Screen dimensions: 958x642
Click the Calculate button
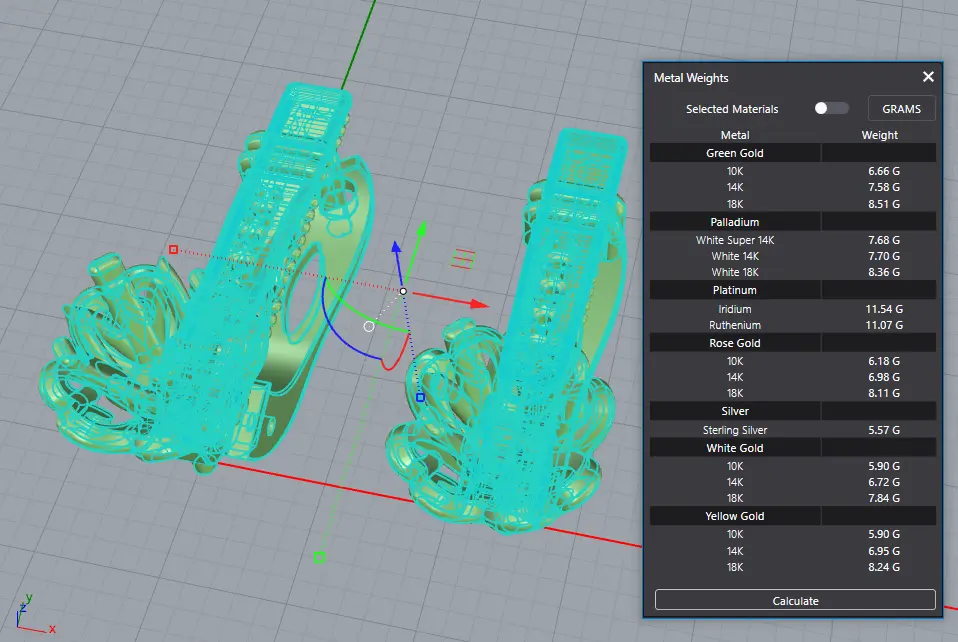click(x=795, y=600)
